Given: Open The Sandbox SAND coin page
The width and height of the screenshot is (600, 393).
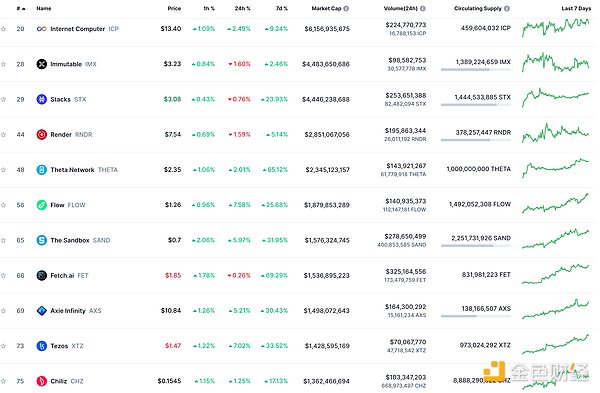Looking at the screenshot, I should pos(80,240).
